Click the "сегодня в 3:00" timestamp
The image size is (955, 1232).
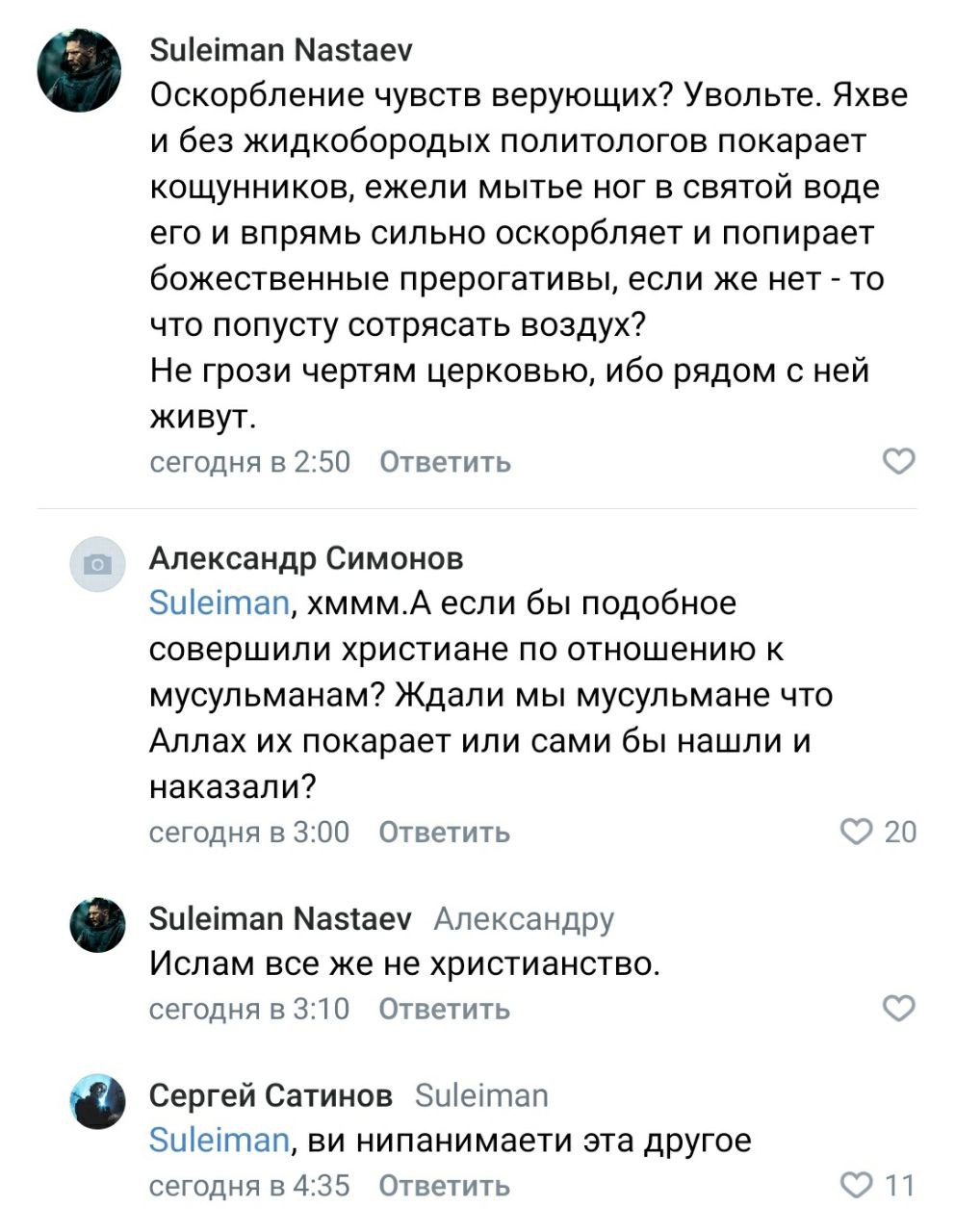tap(249, 833)
